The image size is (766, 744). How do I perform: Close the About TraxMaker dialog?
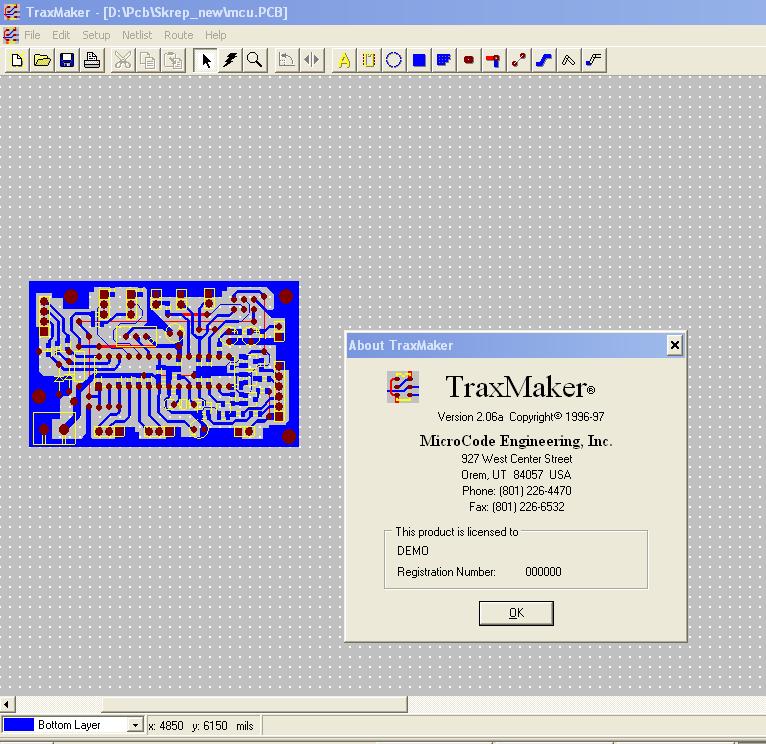tap(674, 345)
